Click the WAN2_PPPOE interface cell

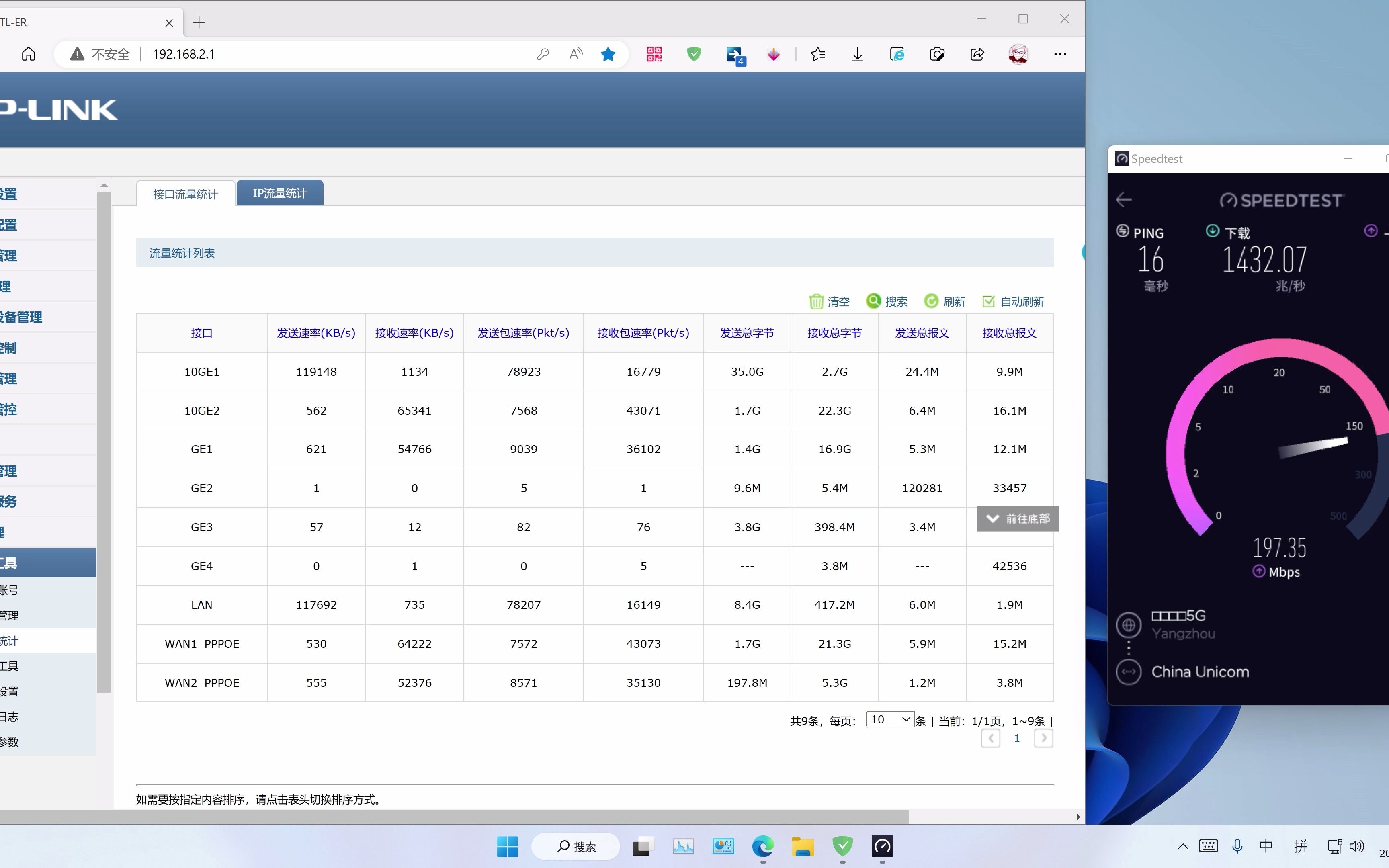[201, 683]
